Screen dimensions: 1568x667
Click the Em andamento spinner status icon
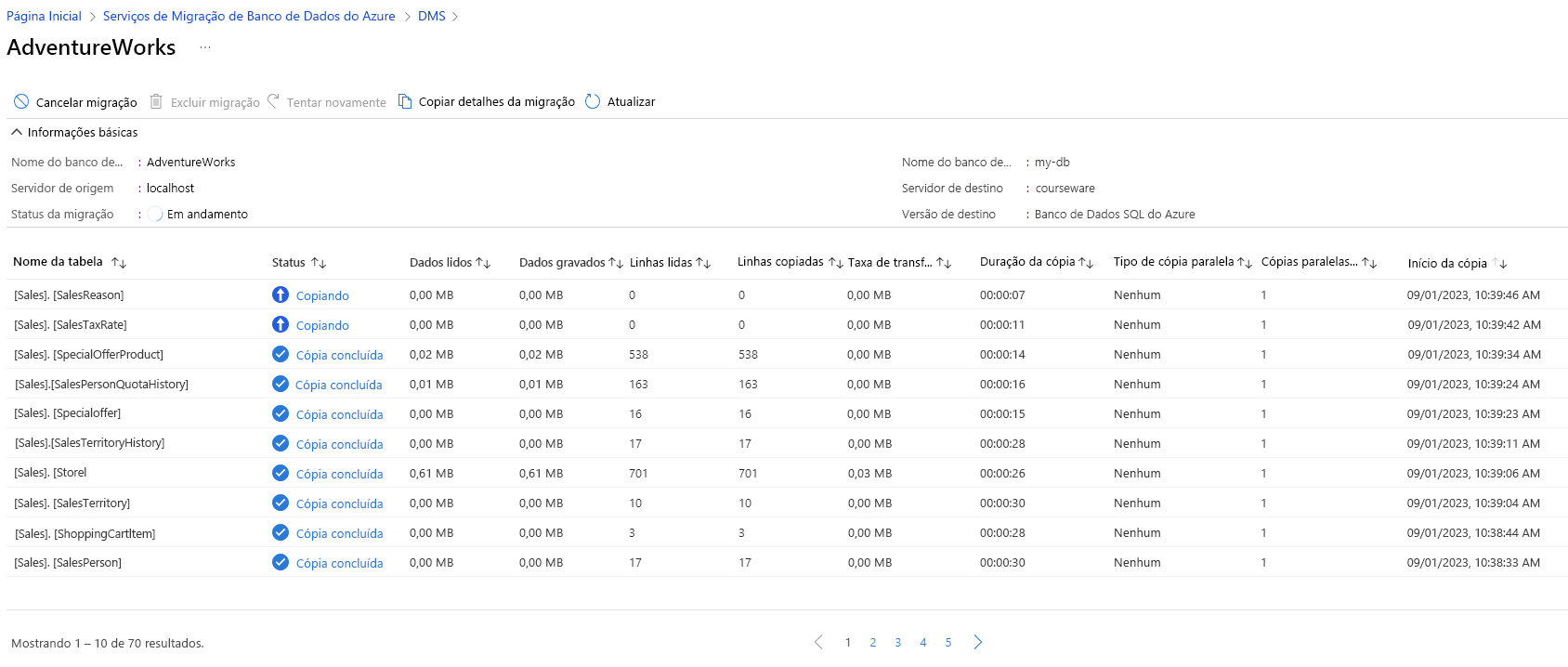(x=155, y=214)
